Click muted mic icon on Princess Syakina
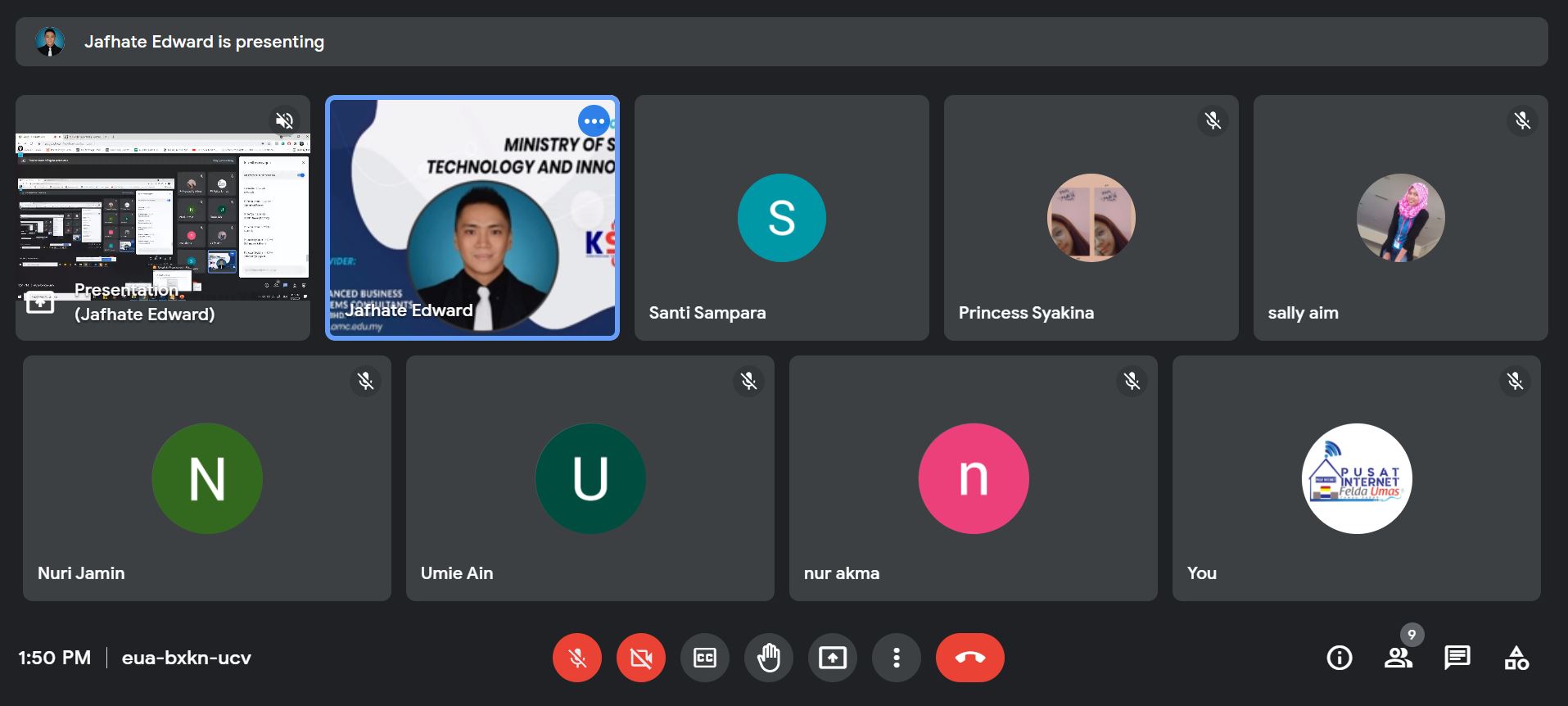This screenshot has height=706, width=1568. (x=1213, y=121)
